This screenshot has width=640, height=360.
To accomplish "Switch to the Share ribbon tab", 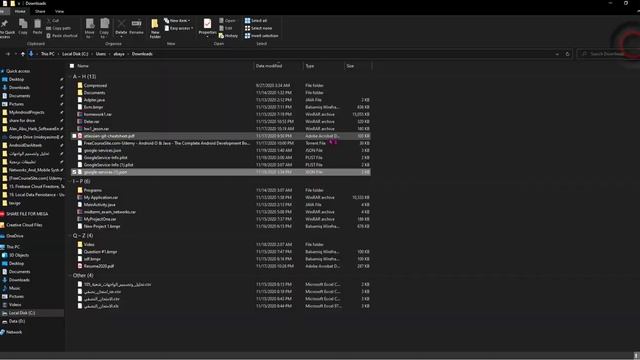I will click(x=40, y=11).
